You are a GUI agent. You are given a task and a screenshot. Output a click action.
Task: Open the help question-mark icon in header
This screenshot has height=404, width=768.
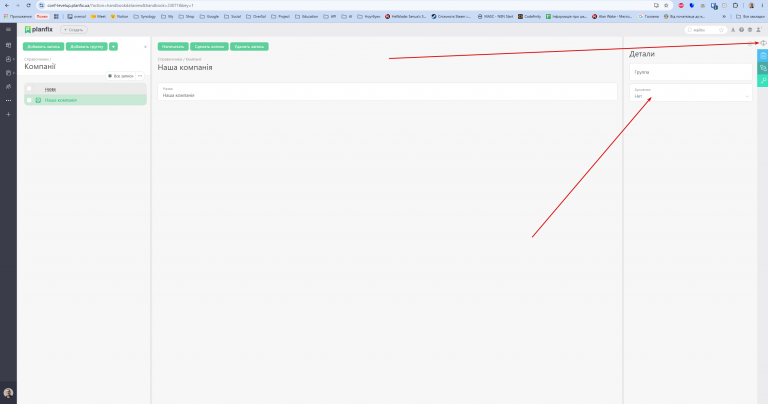point(741,30)
